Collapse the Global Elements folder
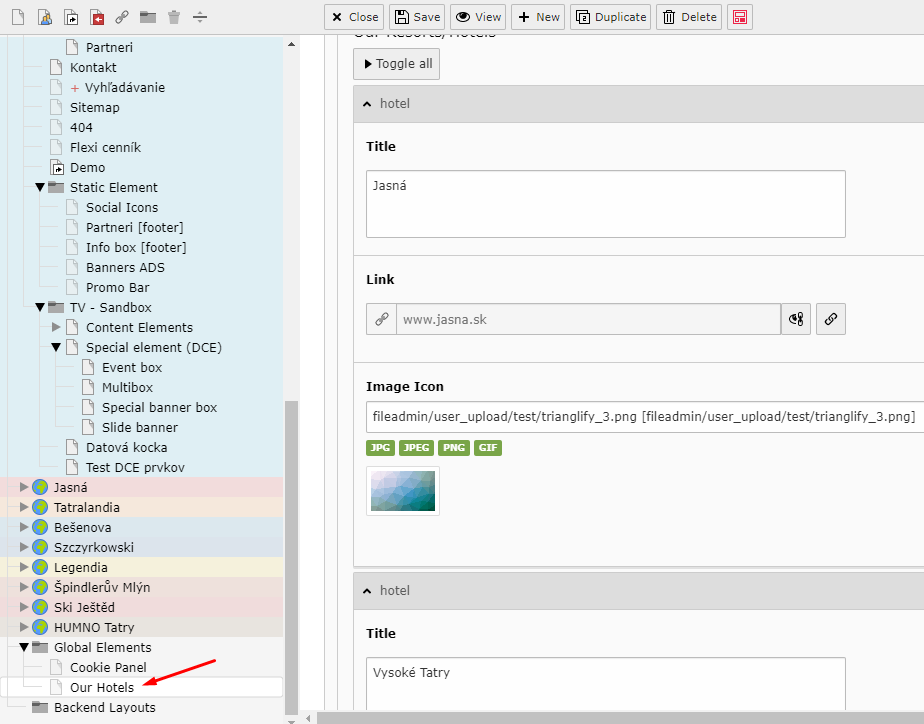 pyautogui.click(x=24, y=647)
